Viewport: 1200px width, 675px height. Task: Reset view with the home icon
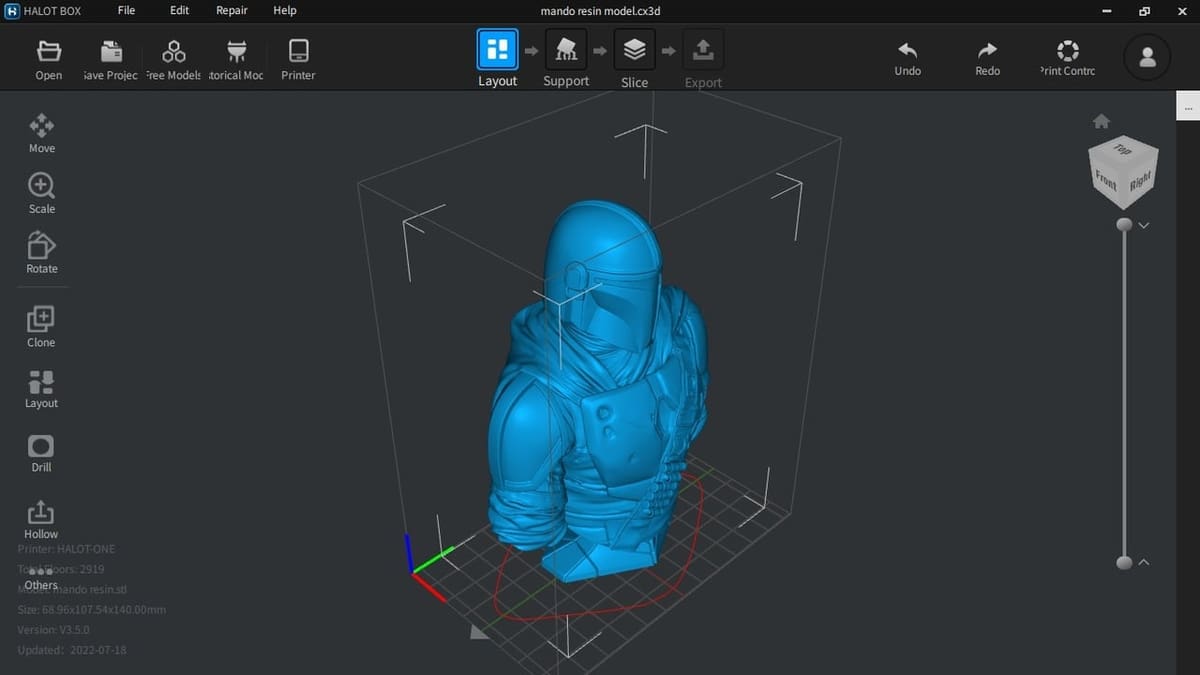(1101, 121)
